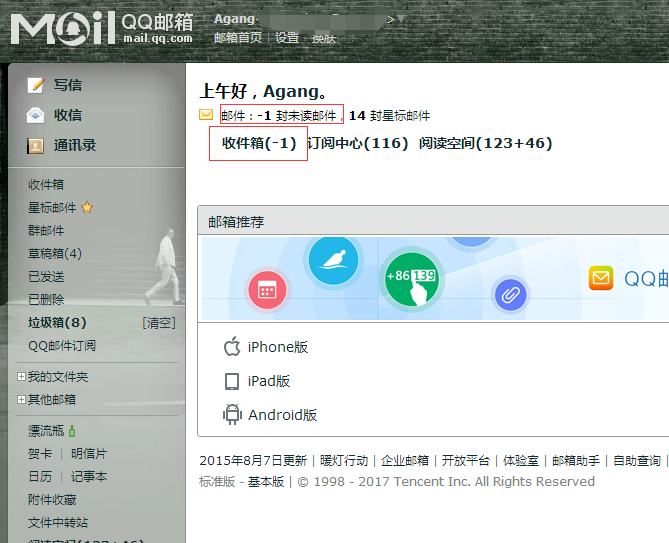Image resolution: width=669 pixels, height=543 pixels.
Task: Open 文件中转站 in sidebar
Action: point(58,523)
